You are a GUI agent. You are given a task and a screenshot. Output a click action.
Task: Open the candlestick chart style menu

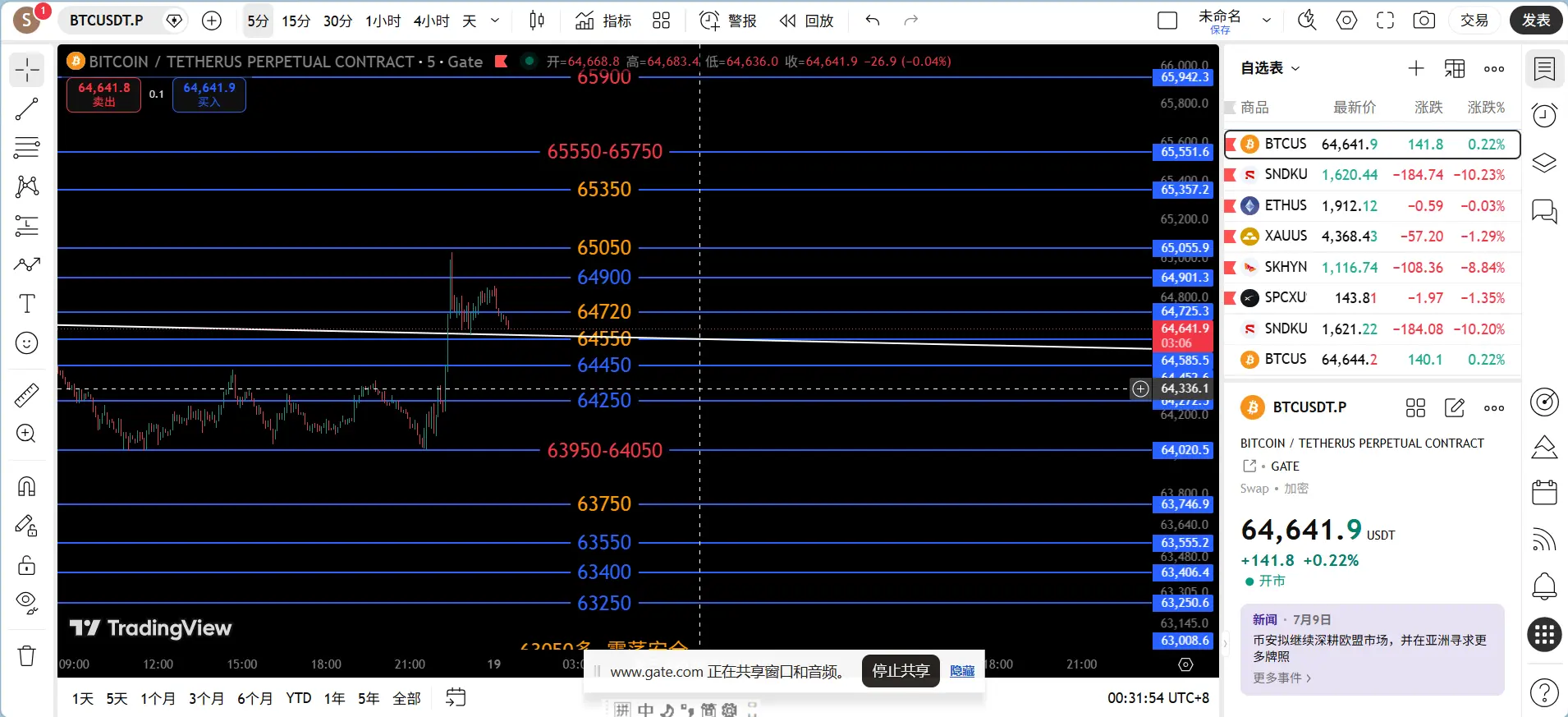[x=537, y=21]
